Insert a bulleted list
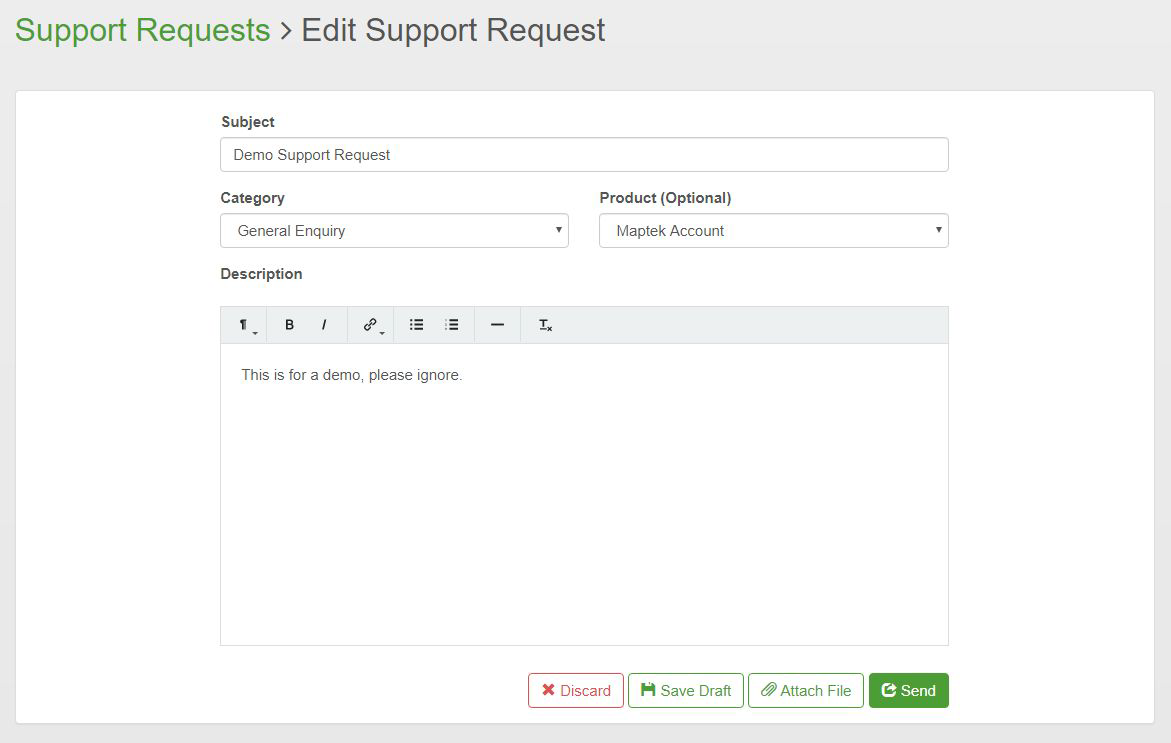This screenshot has height=743, width=1171. pyautogui.click(x=417, y=325)
